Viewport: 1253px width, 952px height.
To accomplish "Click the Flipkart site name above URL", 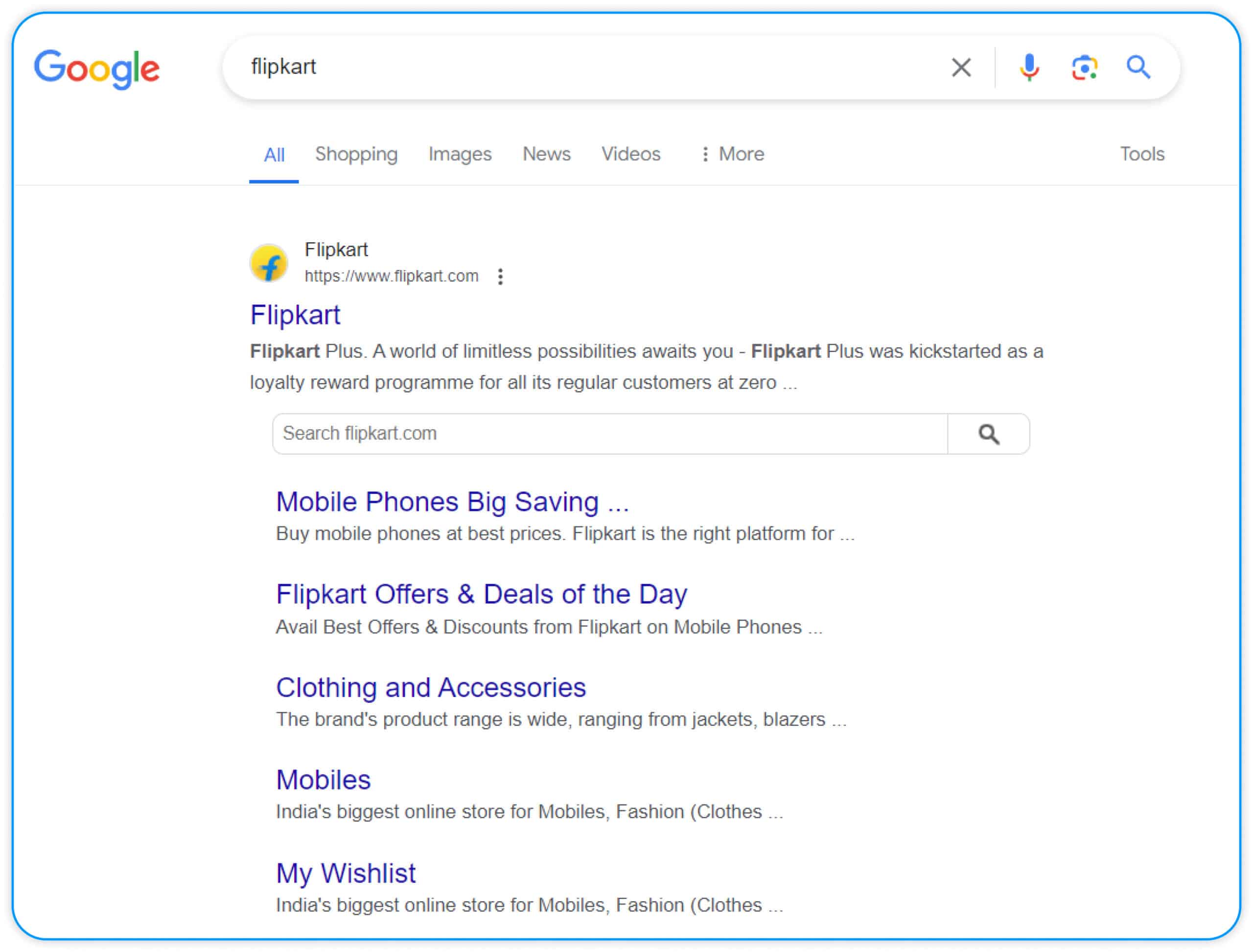I will pyautogui.click(x=337, y=250).
